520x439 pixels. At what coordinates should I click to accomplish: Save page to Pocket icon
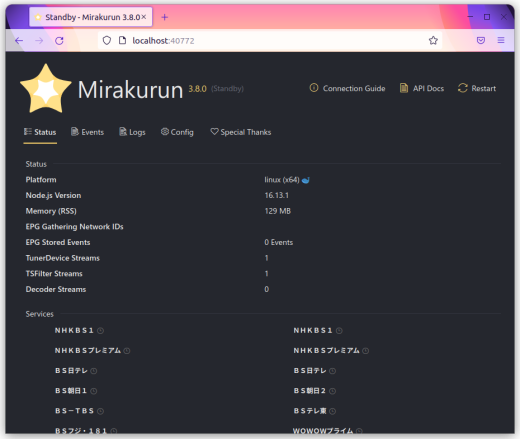[x=481, y=41]
